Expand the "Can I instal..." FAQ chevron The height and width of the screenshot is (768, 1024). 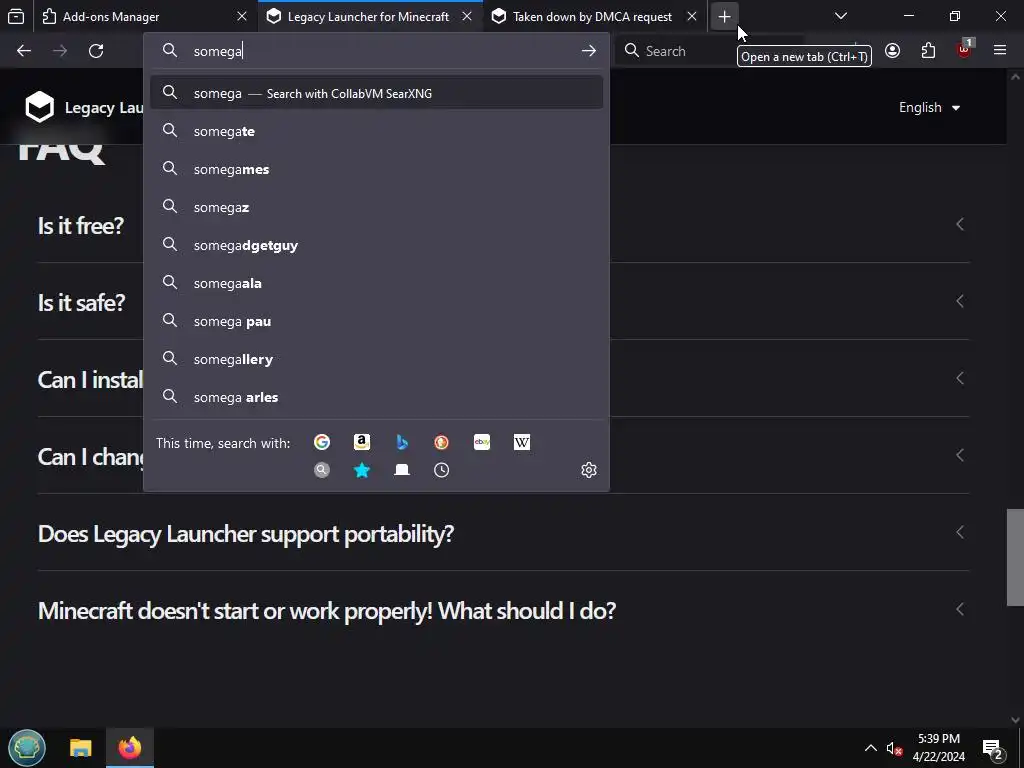tap(960, 378)
